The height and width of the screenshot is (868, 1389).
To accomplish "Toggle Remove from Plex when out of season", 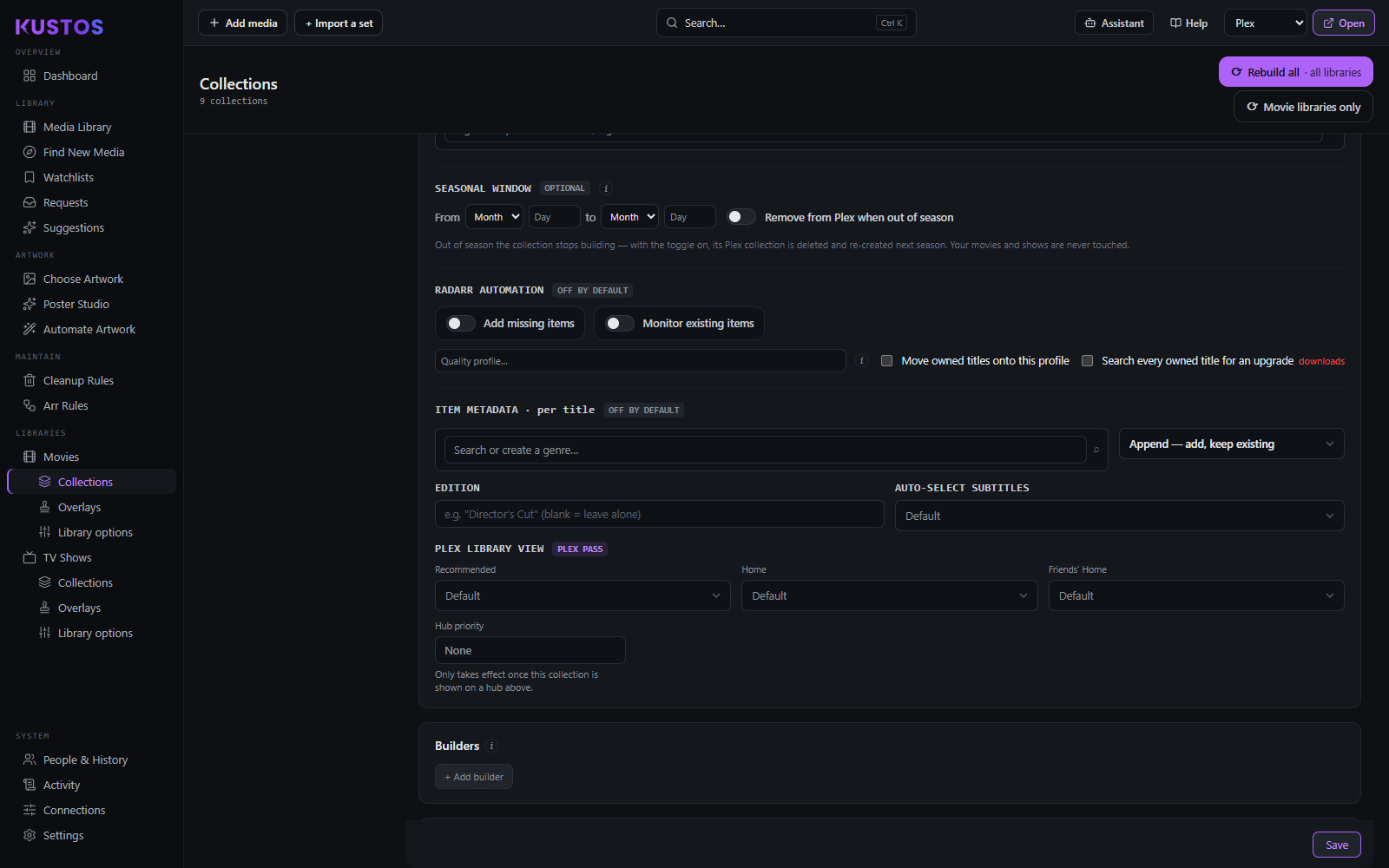I will [x=741, y=217].
